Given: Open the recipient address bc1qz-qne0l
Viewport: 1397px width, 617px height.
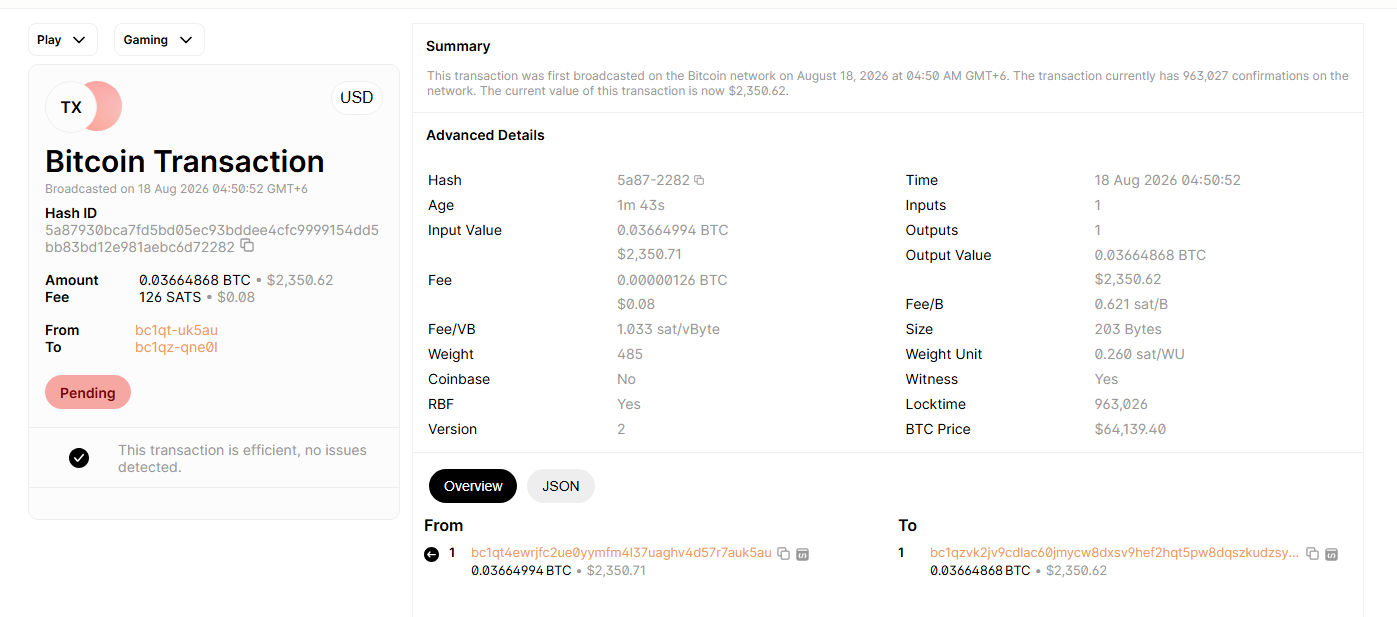Looking at the screenshot, I should pyautogui.click(x=176, y=347).
